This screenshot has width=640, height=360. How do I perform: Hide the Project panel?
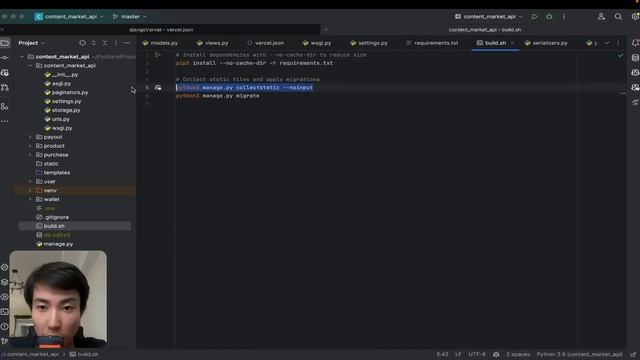click(127, 43)
